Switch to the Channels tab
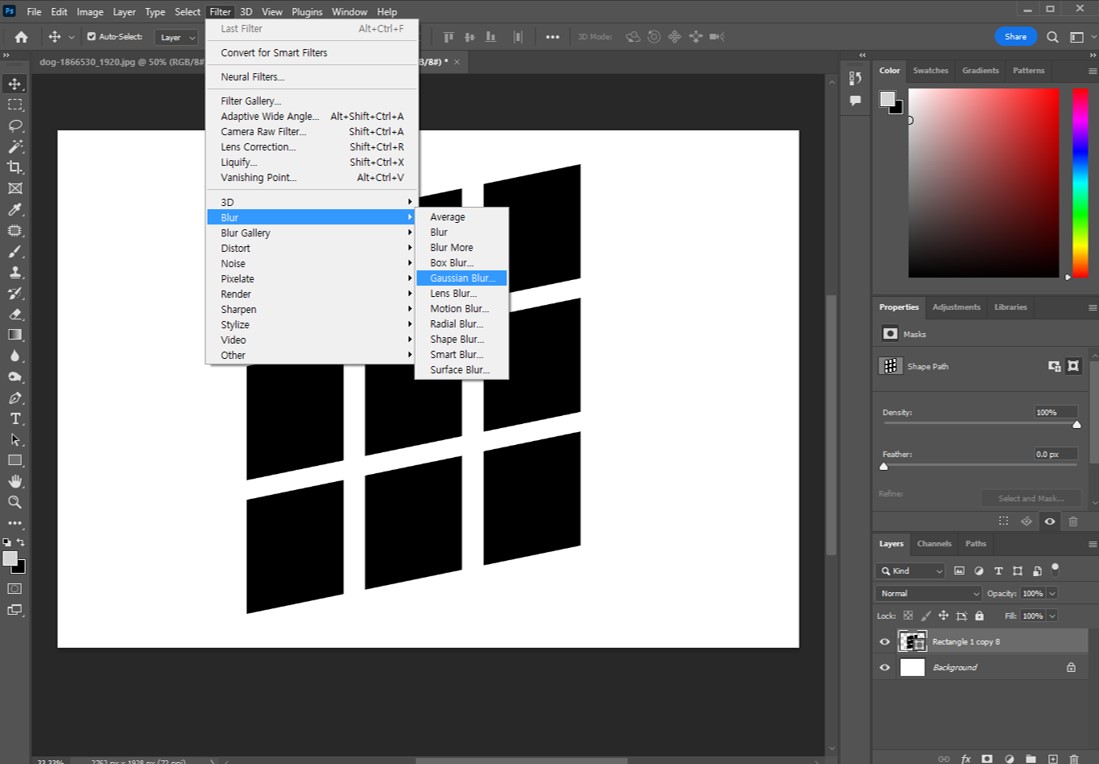 pos(934,543)
